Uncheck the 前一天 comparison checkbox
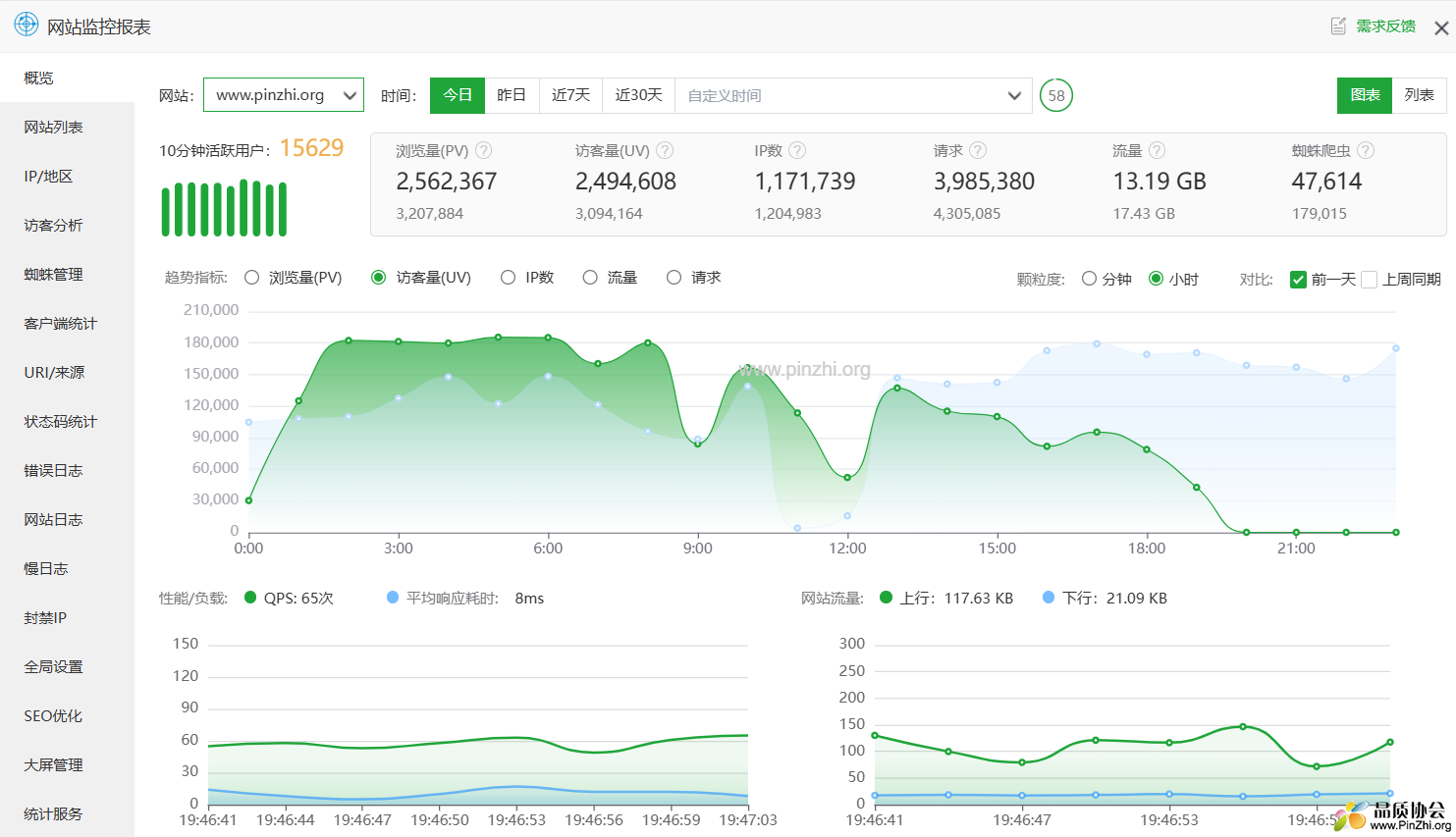The height and width of the screenshot is (837, 1456). [1298, 280]
